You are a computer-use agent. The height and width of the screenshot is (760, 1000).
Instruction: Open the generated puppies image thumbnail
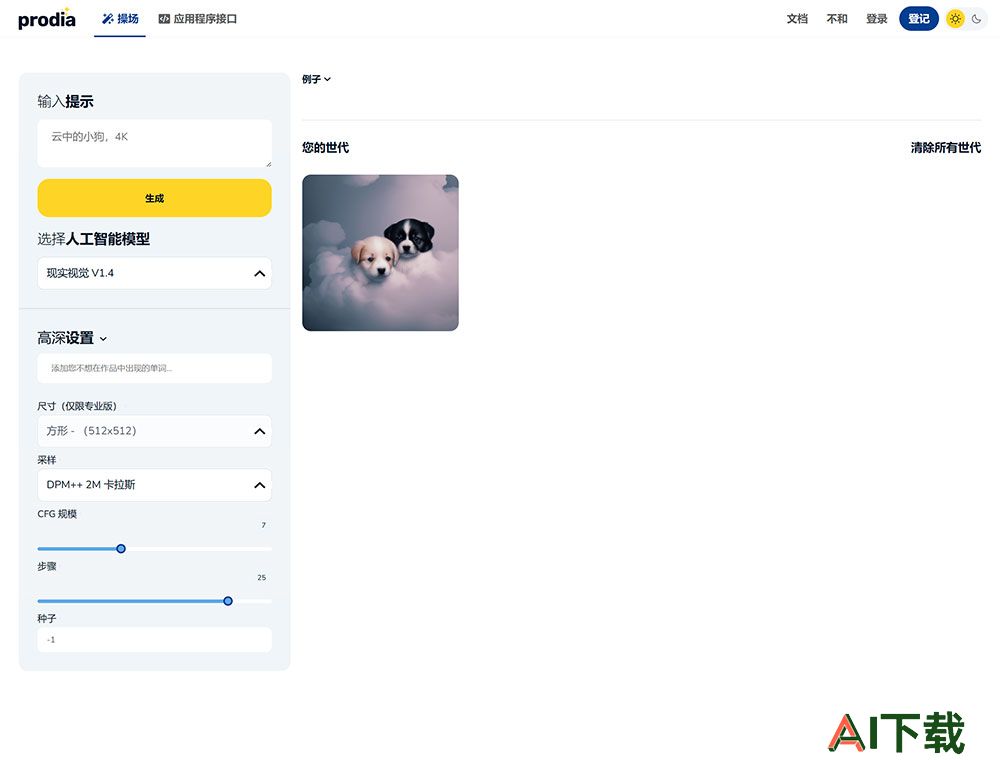tap(380, 253)
